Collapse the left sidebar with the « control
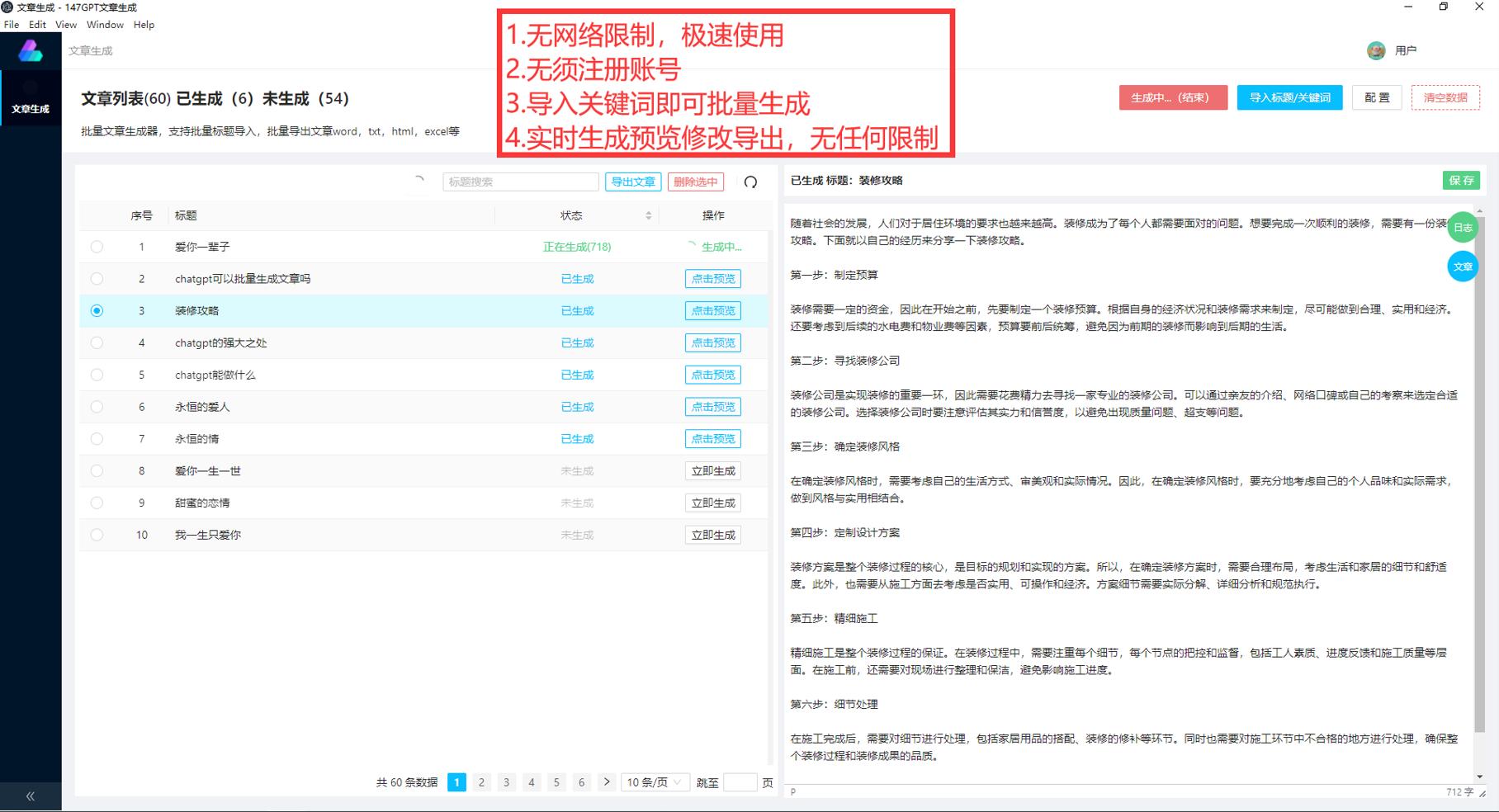 (x=30, y=795)
